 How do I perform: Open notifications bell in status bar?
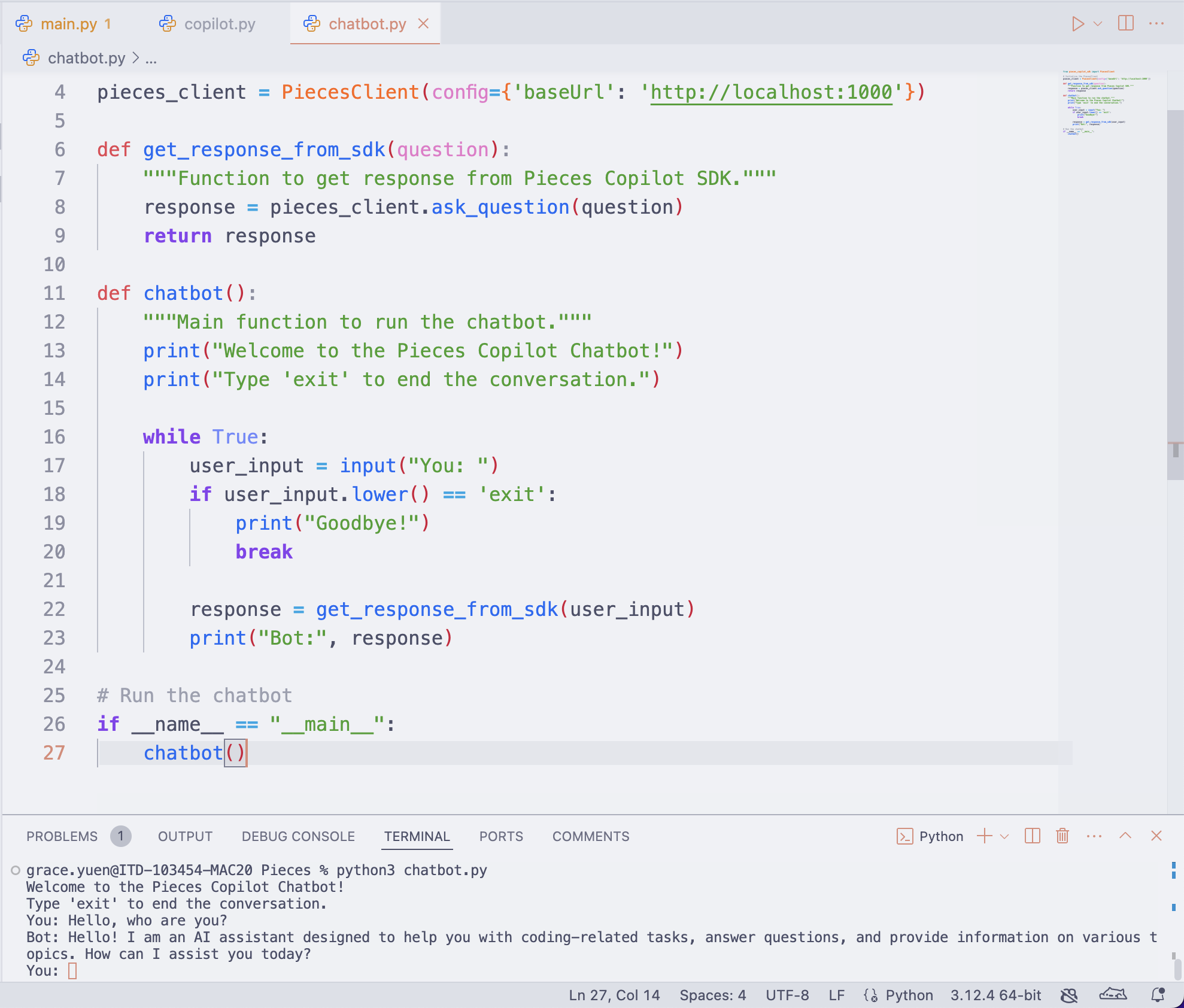coord(1158,995)
